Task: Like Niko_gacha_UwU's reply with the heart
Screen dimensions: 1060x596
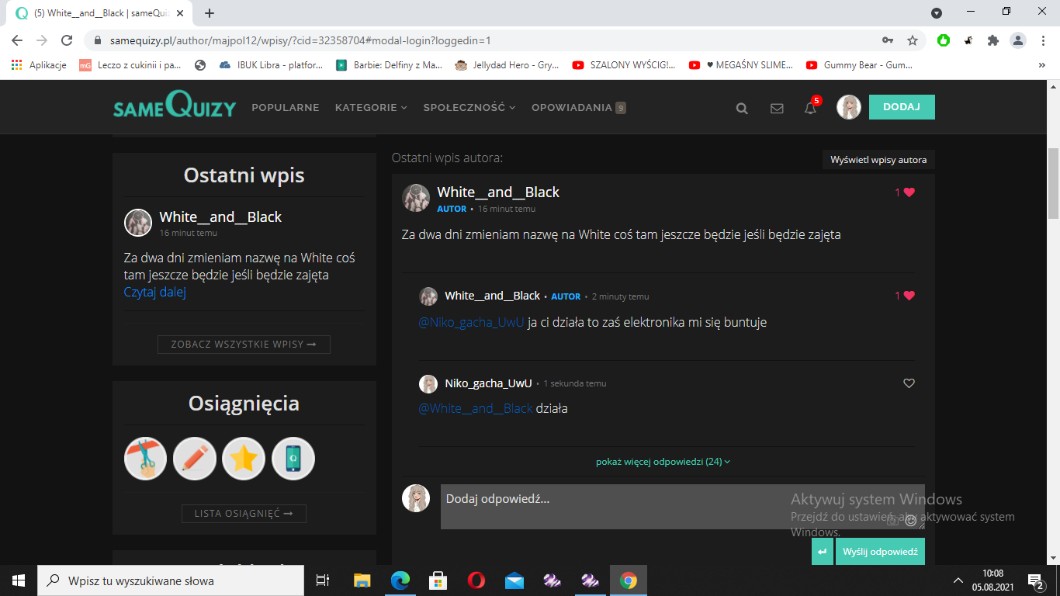Action: click(909, 383)
